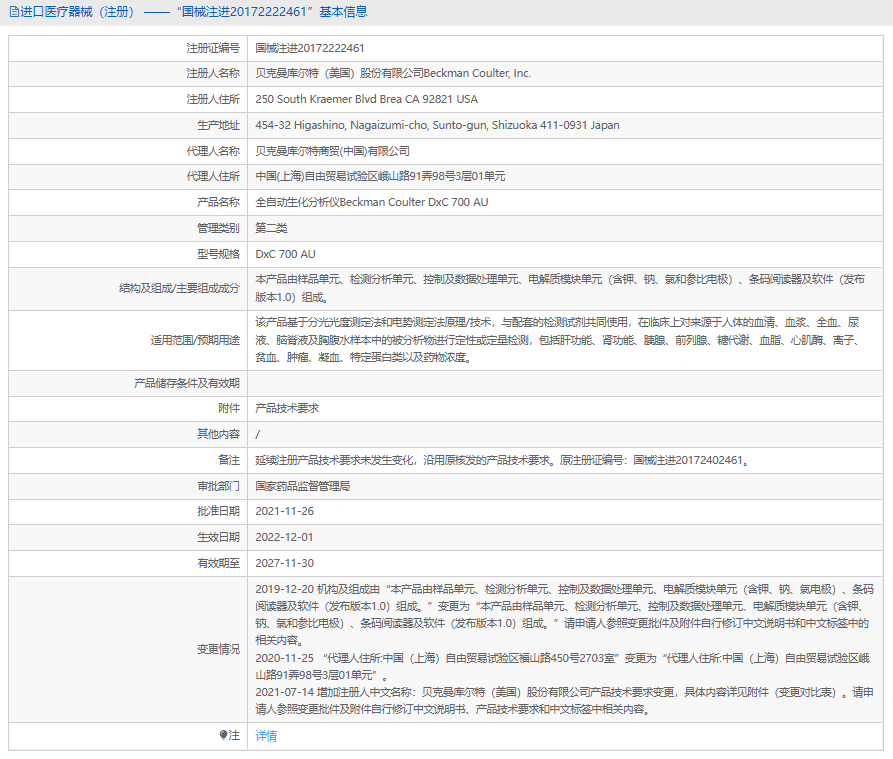Click the expiry date 2027-11-30
The width and height of the screenshot is (893, 759).
[285, 563]
